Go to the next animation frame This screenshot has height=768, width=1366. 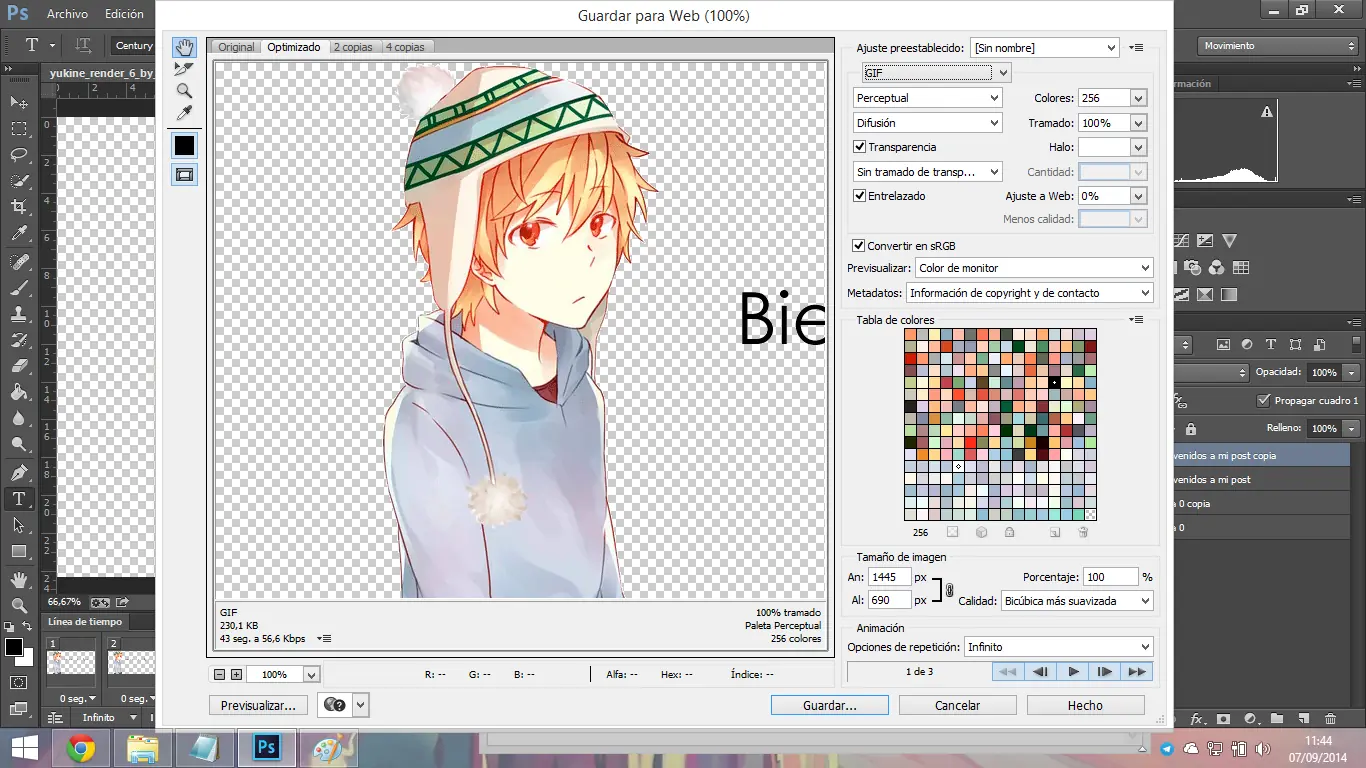click(1105, 672)
